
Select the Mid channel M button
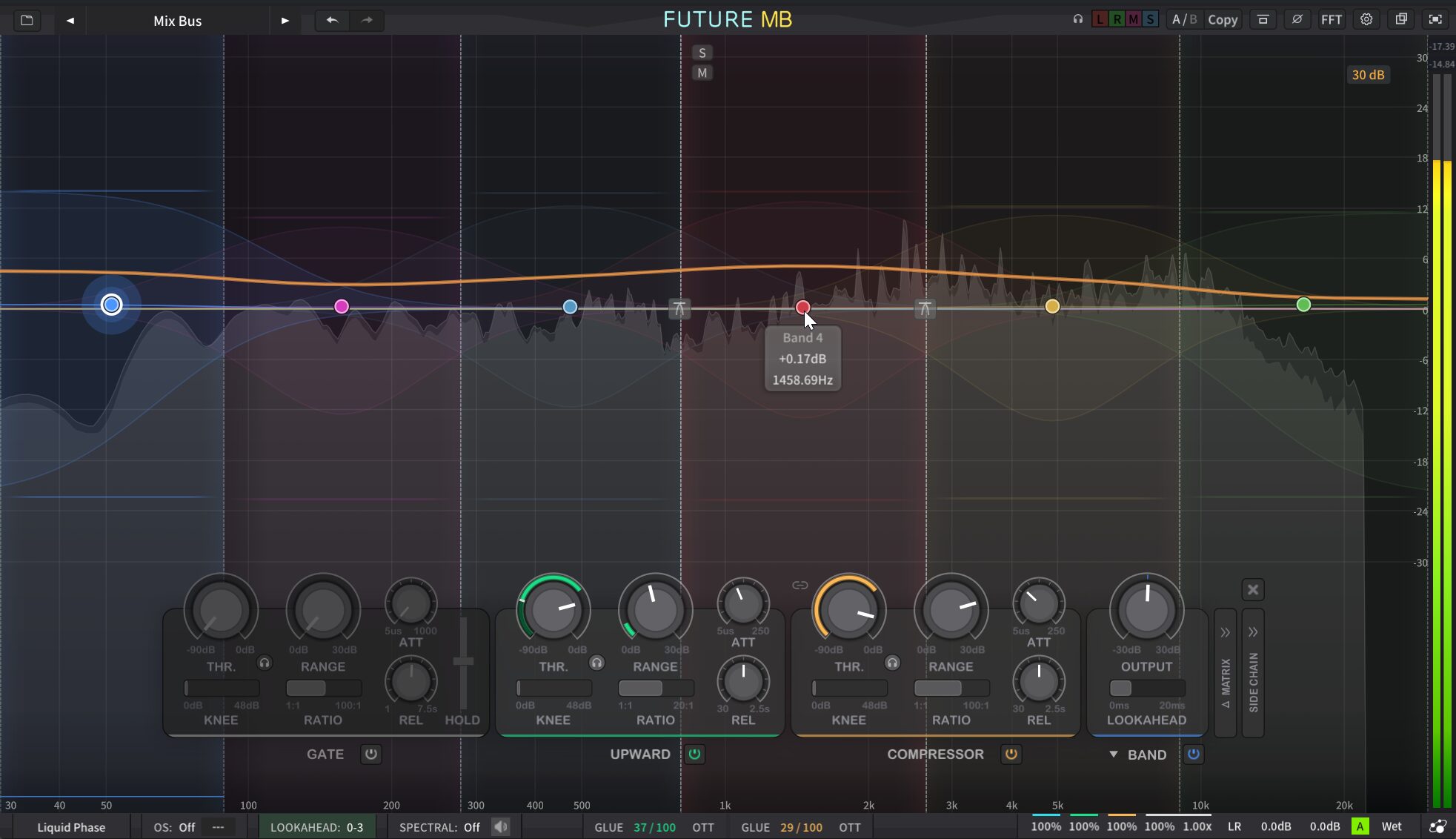click(1133, 19)
